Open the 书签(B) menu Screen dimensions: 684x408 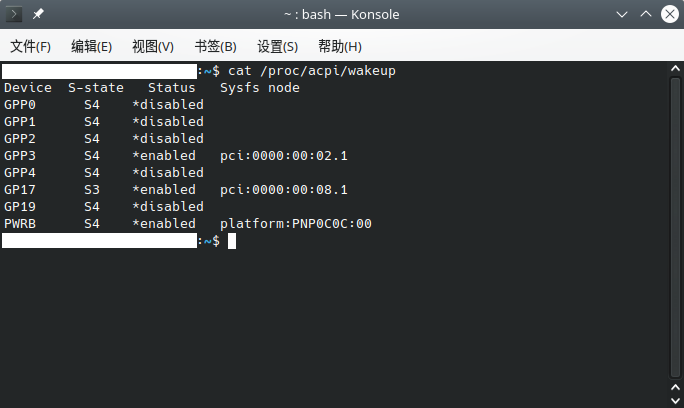pyautogui.click(x=215, y=46)
